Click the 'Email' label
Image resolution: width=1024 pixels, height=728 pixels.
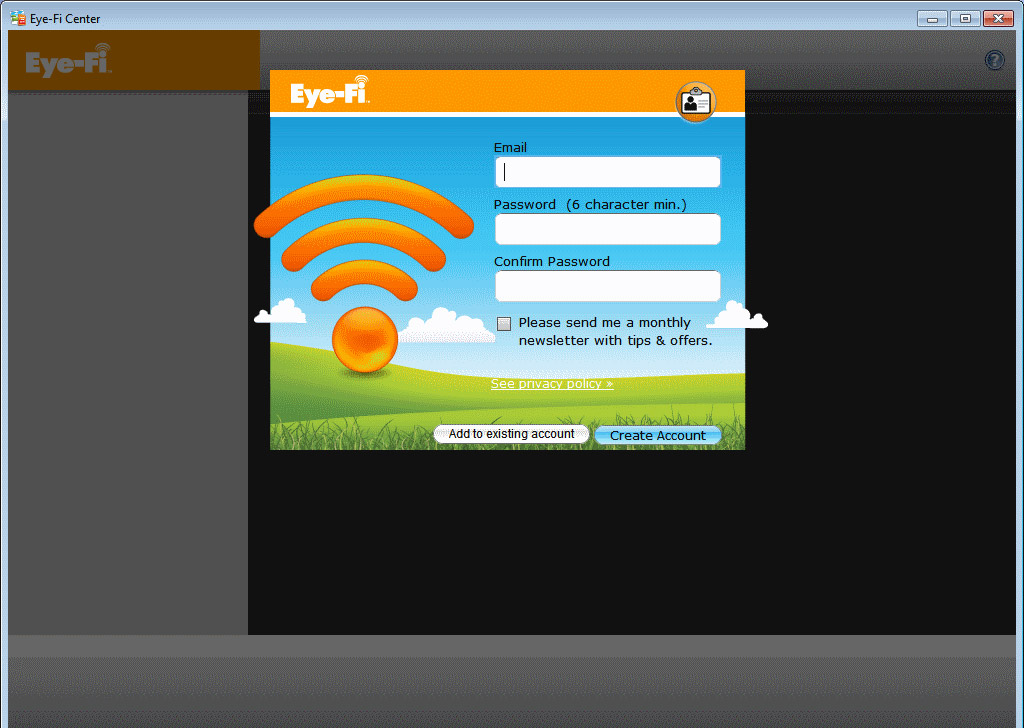(510, 148)
